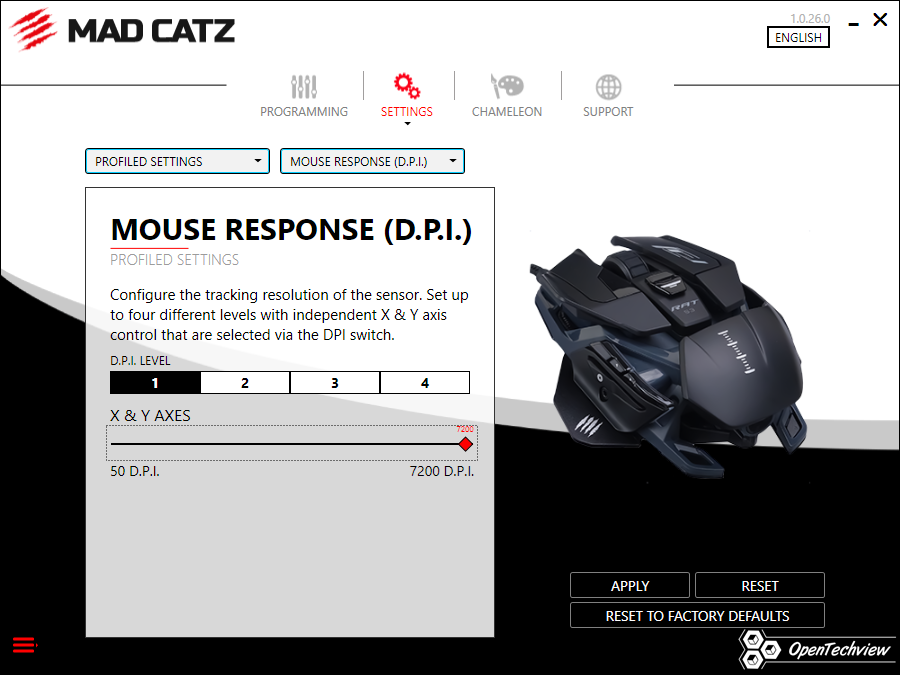Click Reset to Factory Defaults

(x=697, y=615)
